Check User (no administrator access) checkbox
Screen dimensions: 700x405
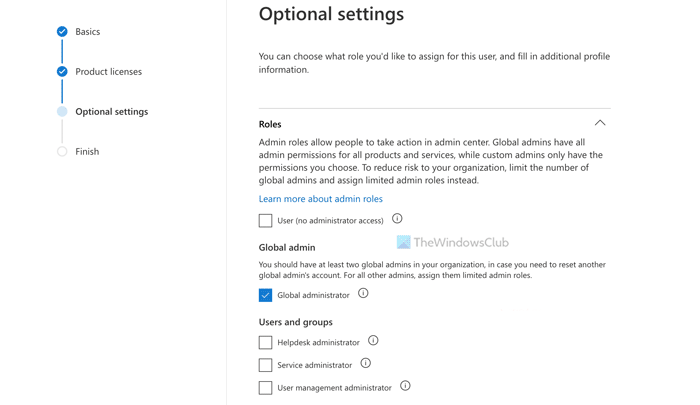(x=265, y=221)
